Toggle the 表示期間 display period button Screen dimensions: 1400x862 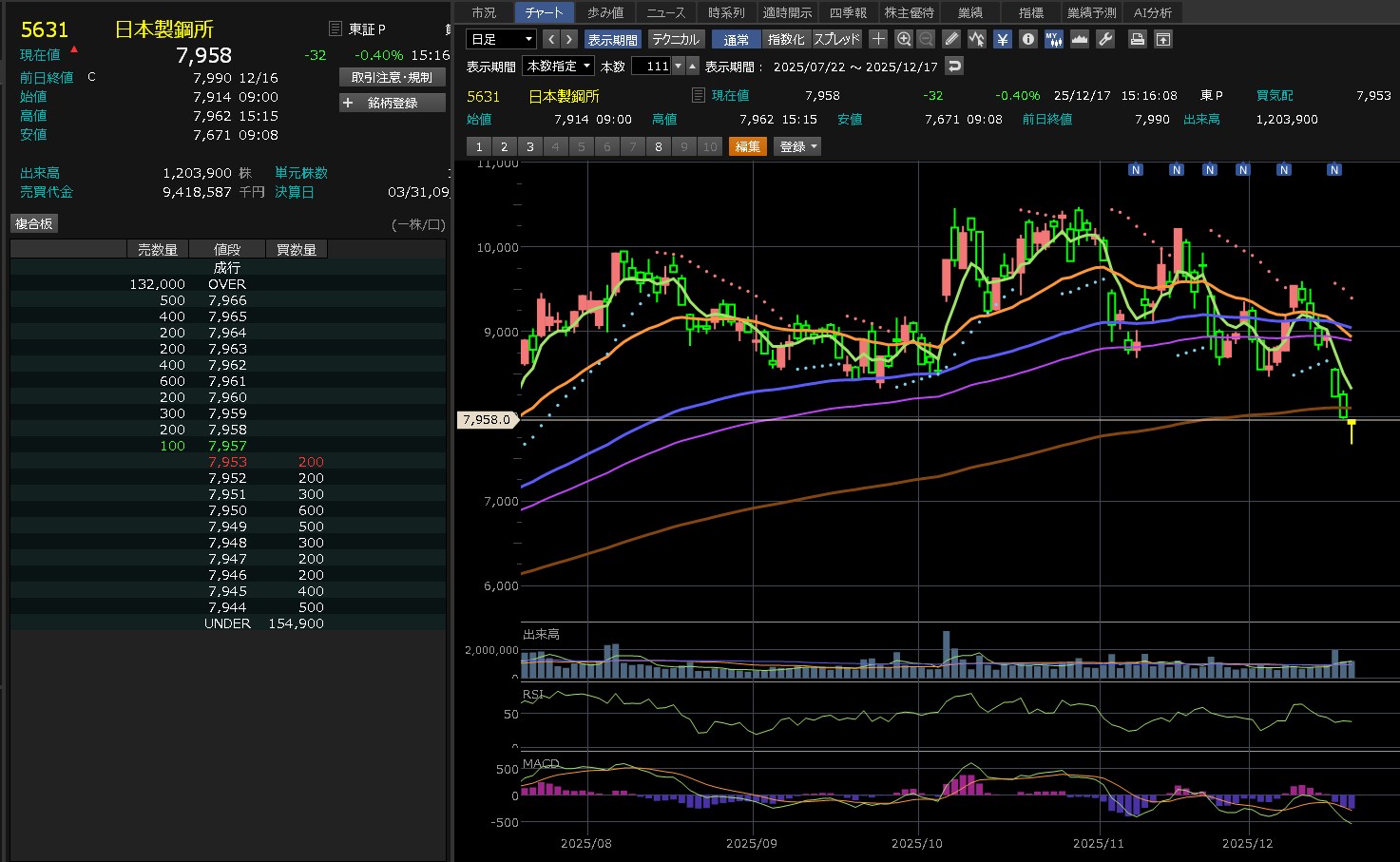pyautogui.click(x=612, y=39)
